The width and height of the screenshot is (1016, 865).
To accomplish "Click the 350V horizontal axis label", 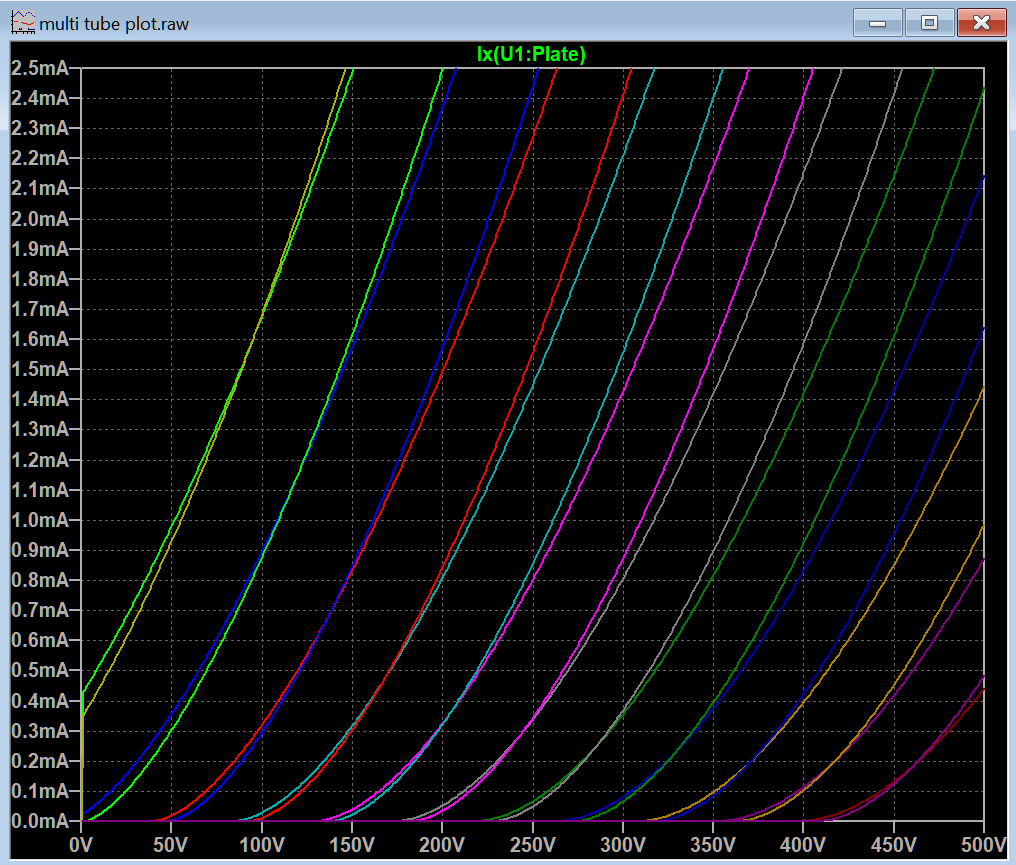I will [x=713, y=845].
